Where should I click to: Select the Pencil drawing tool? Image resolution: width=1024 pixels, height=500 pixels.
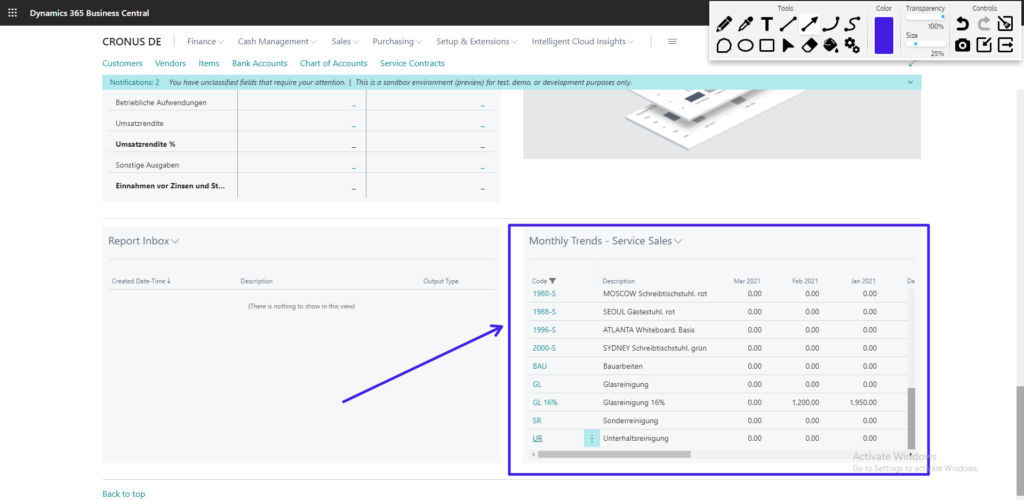[724, 24]
